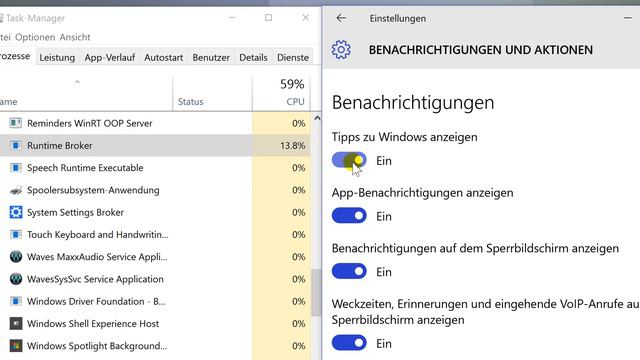Image resolution: width=640 pixels, height=360 pixels.
Task: Click the Speech Runtime Executable icon
Action: (x=16, y=168)
